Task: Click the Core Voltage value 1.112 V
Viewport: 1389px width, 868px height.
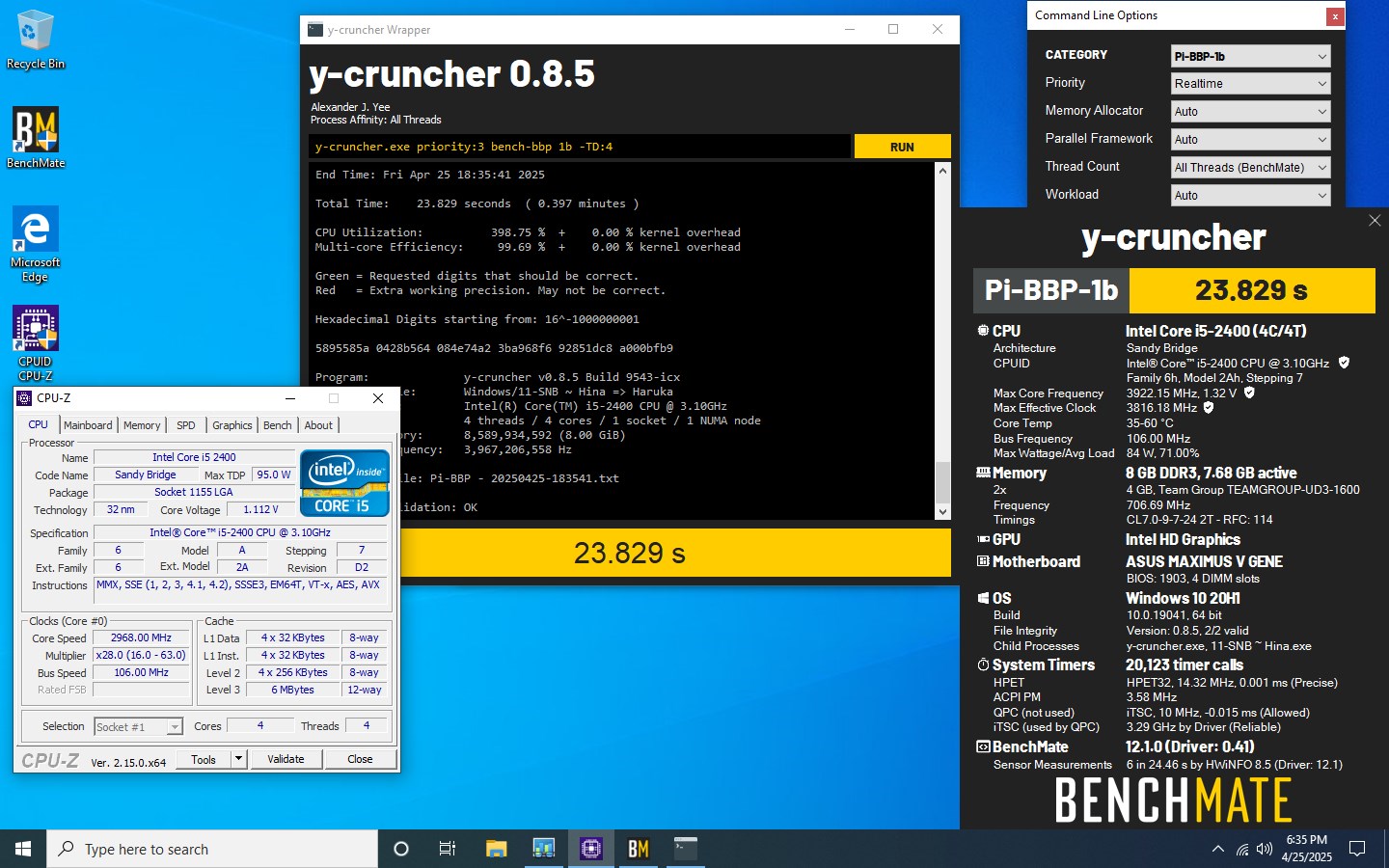Action: (x=260, y=509)
